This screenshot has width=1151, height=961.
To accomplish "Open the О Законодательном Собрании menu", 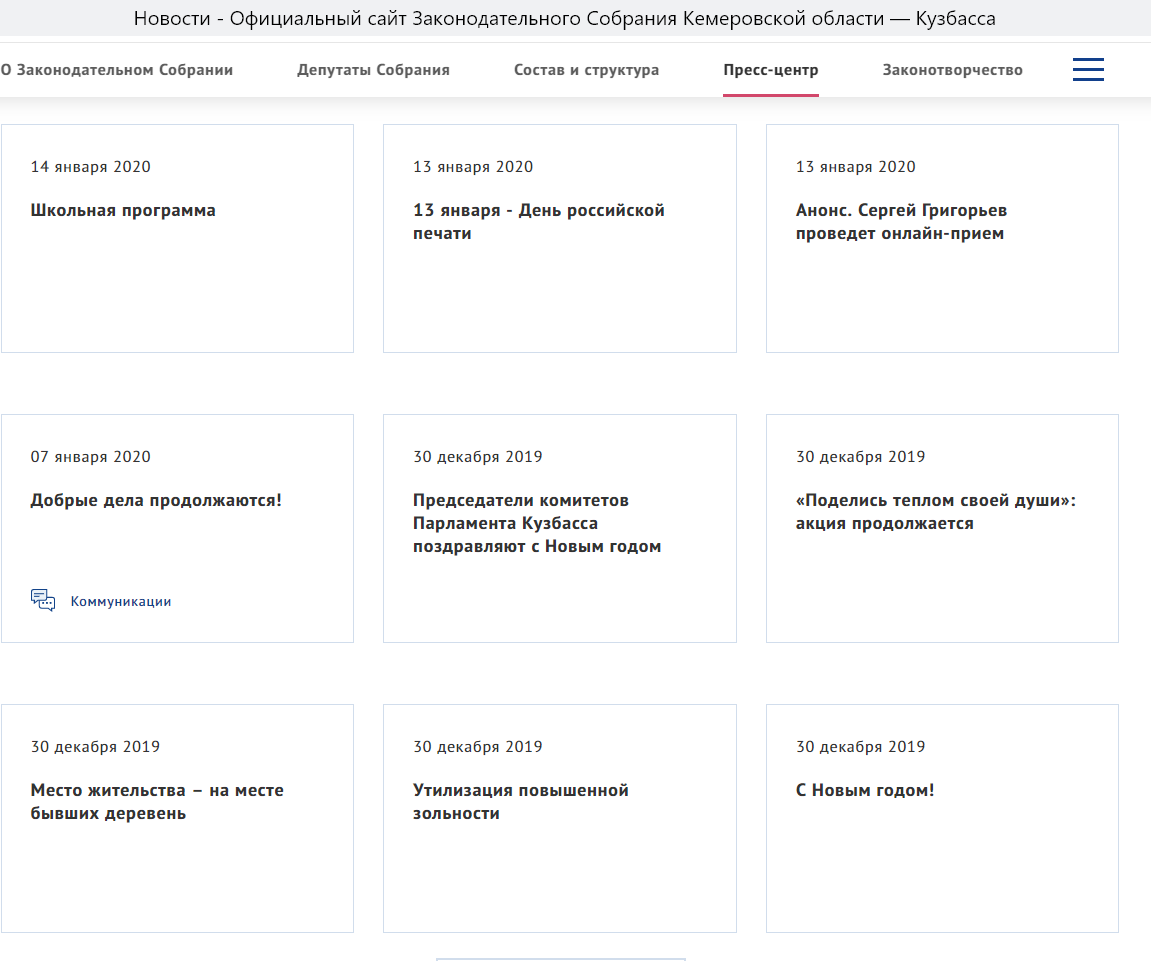I will click(x=117, y=70).
